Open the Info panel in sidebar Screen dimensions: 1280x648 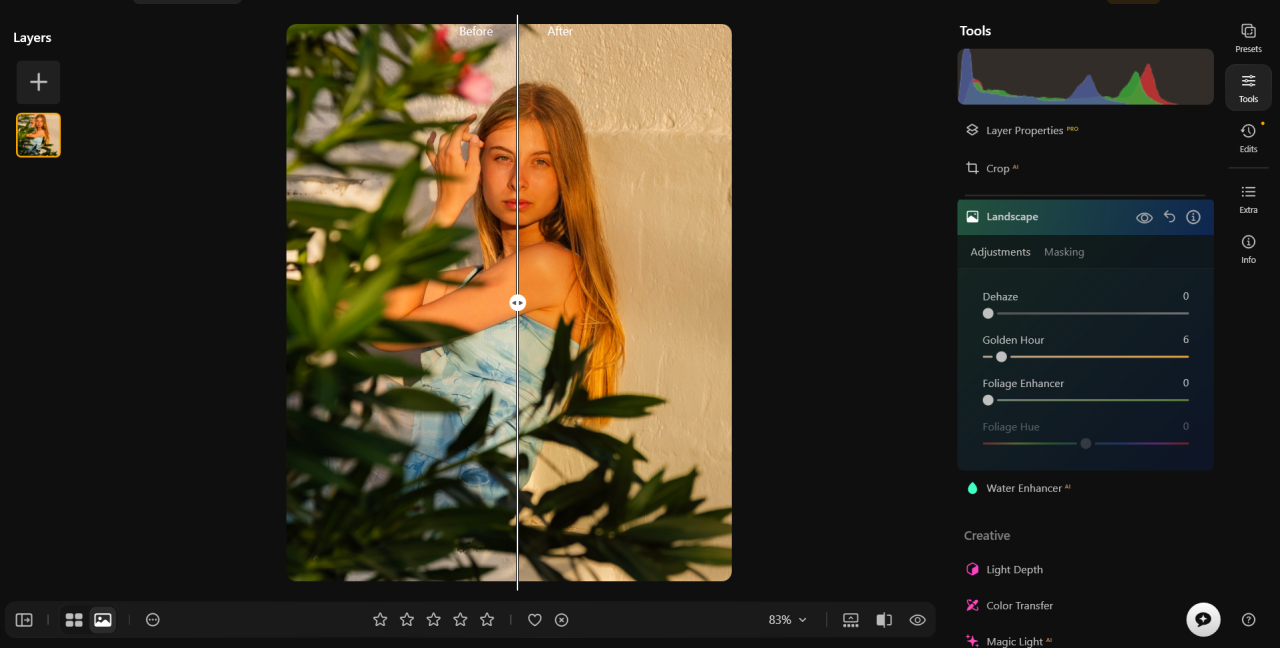pyautogui.click(x=1248, y=248)
